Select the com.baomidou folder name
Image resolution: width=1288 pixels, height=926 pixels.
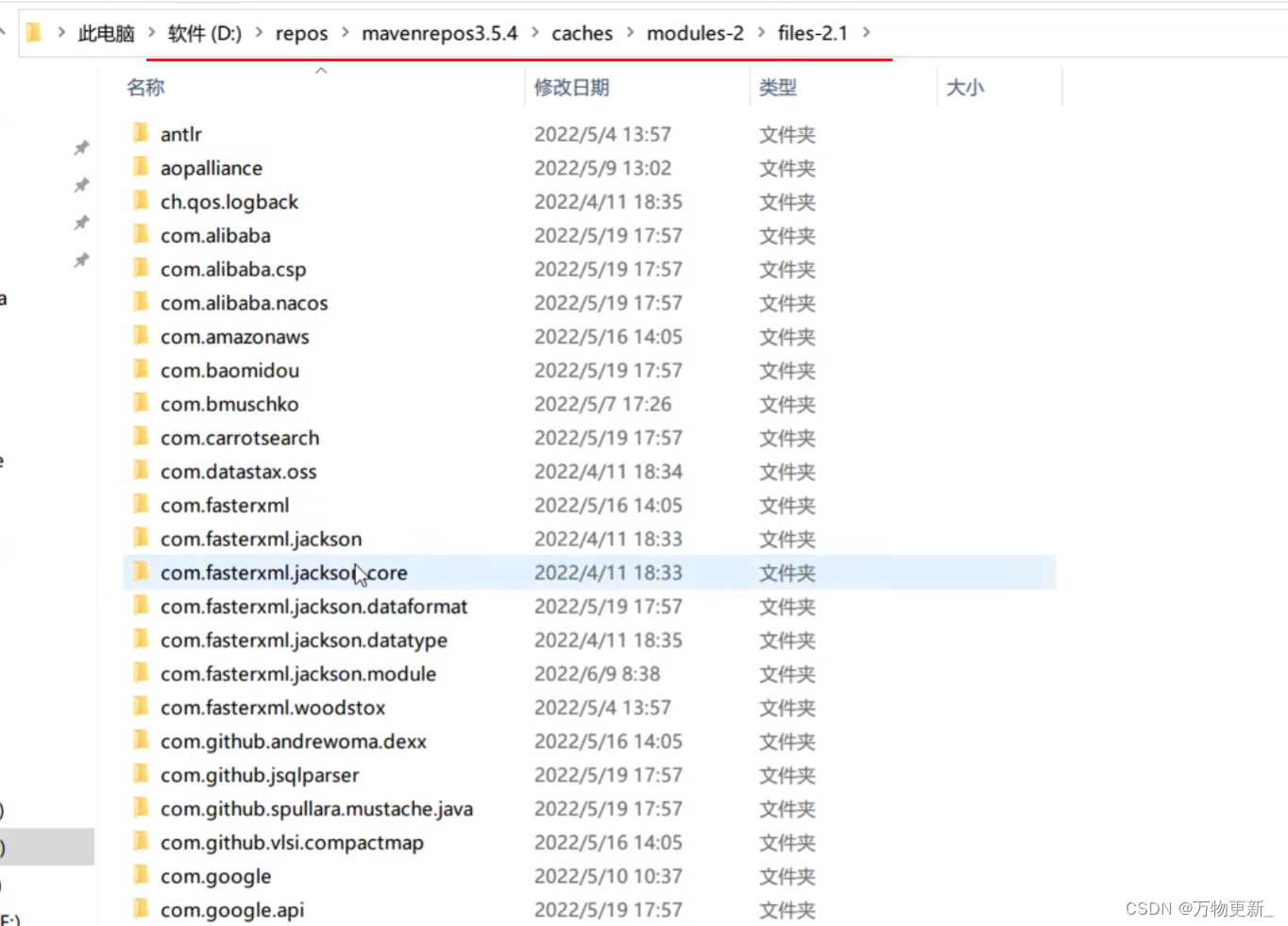[229, 370]
